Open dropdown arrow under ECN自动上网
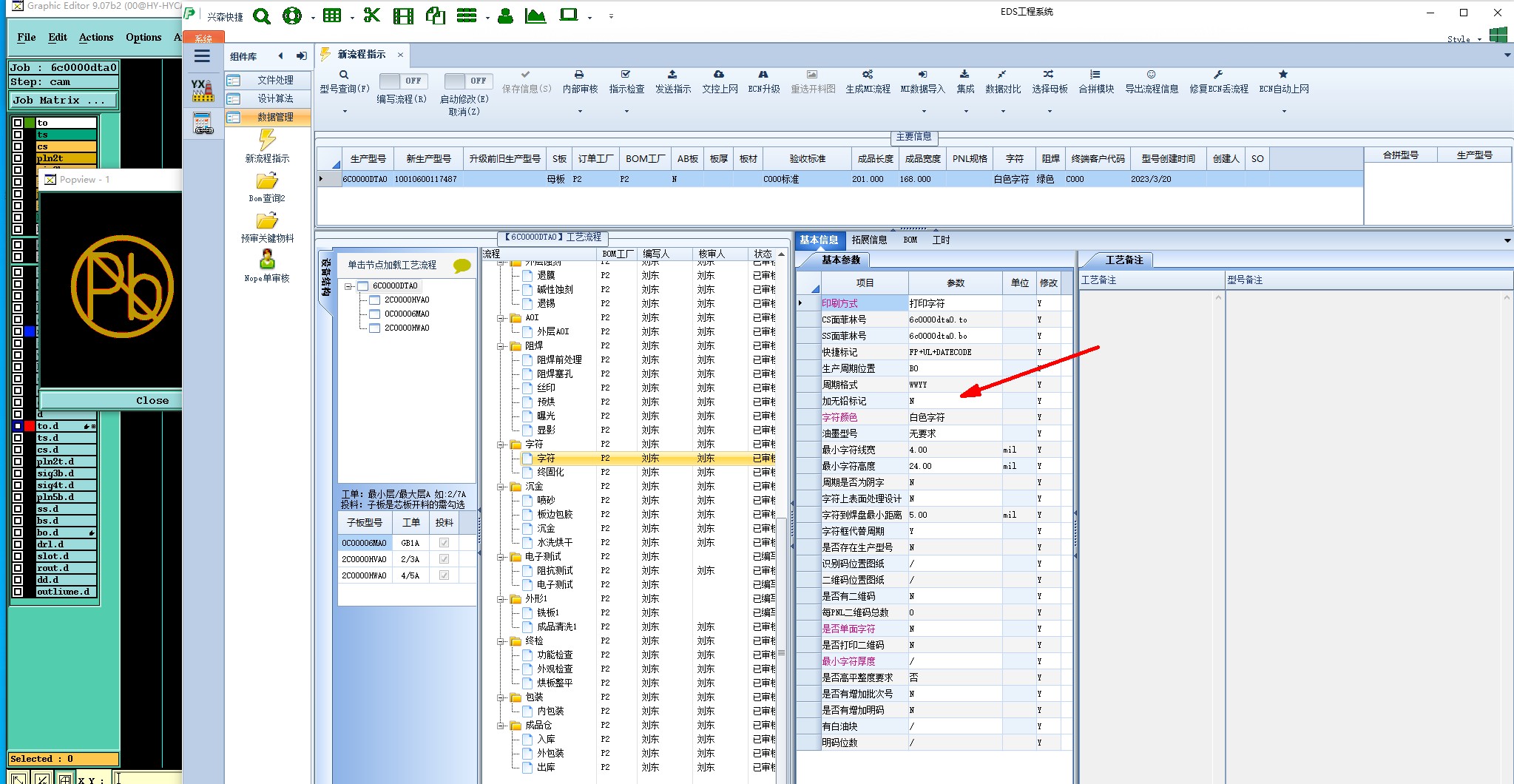The height and width of the screenshot is (784, 1514). [1284, 112]
